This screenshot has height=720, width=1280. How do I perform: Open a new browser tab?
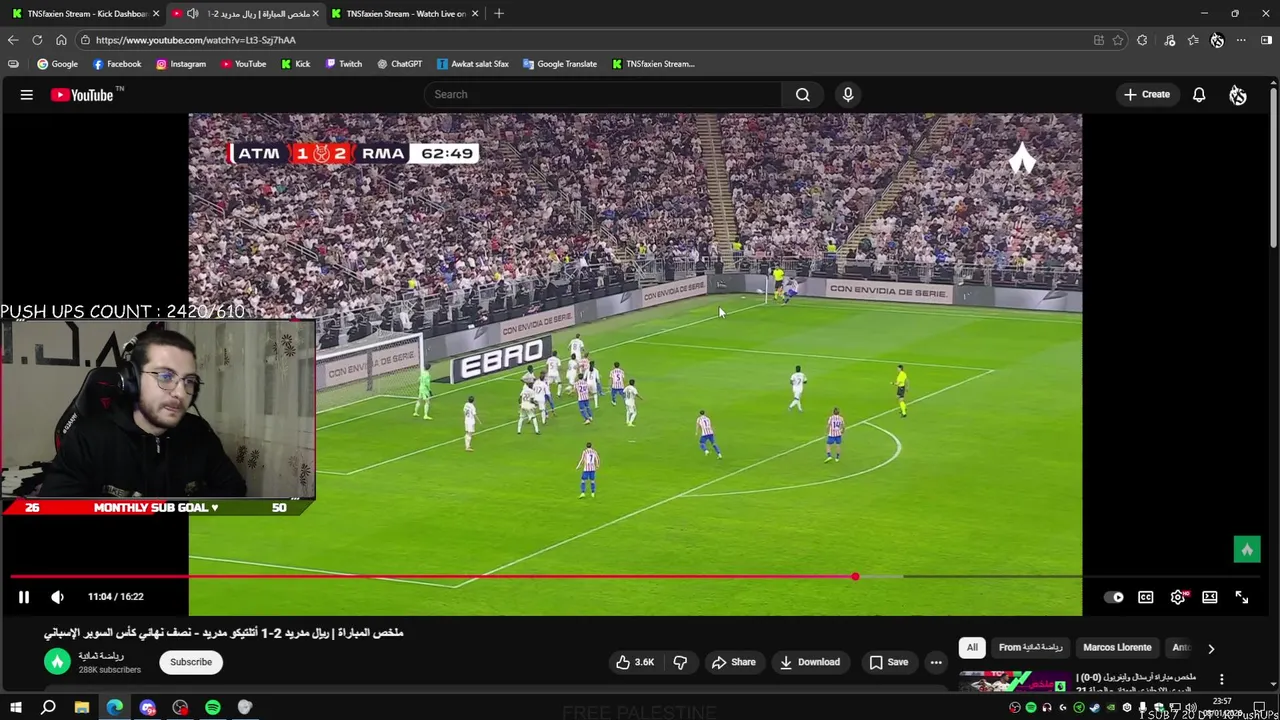[499, 13]
